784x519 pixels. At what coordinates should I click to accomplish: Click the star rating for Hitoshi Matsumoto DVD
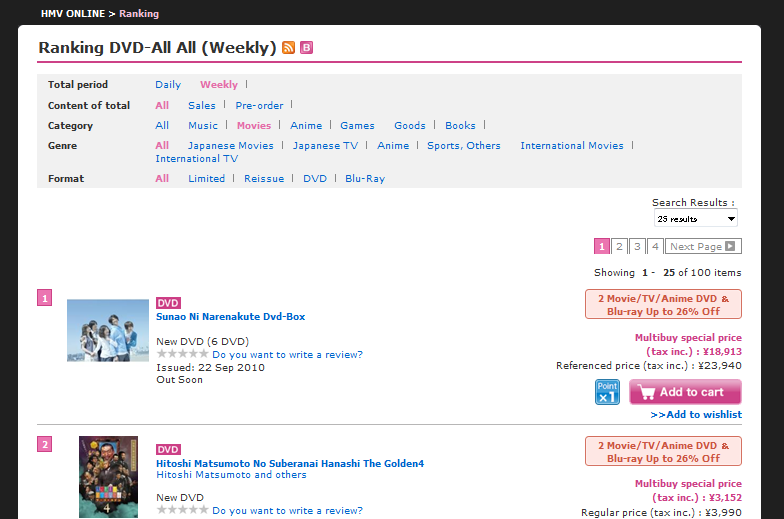click(x=182, y=510)
